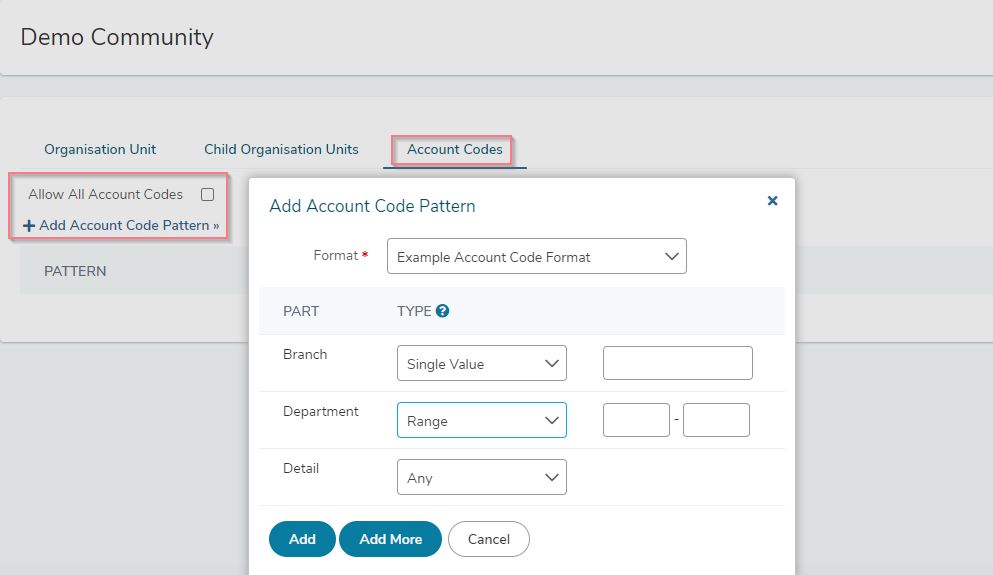Switch to the Organisation Unit tab
The height and width of the screenshot is (575, 993).
pyautogui.click(x=100, y=149)
